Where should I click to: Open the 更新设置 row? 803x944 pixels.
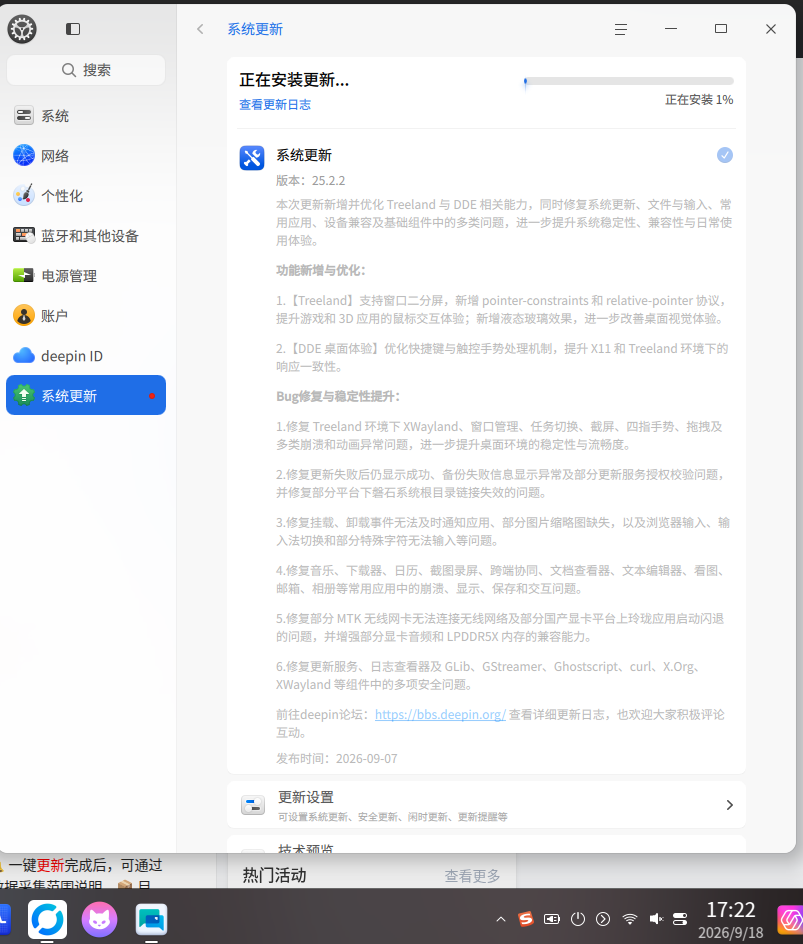[x=486, y=804]
